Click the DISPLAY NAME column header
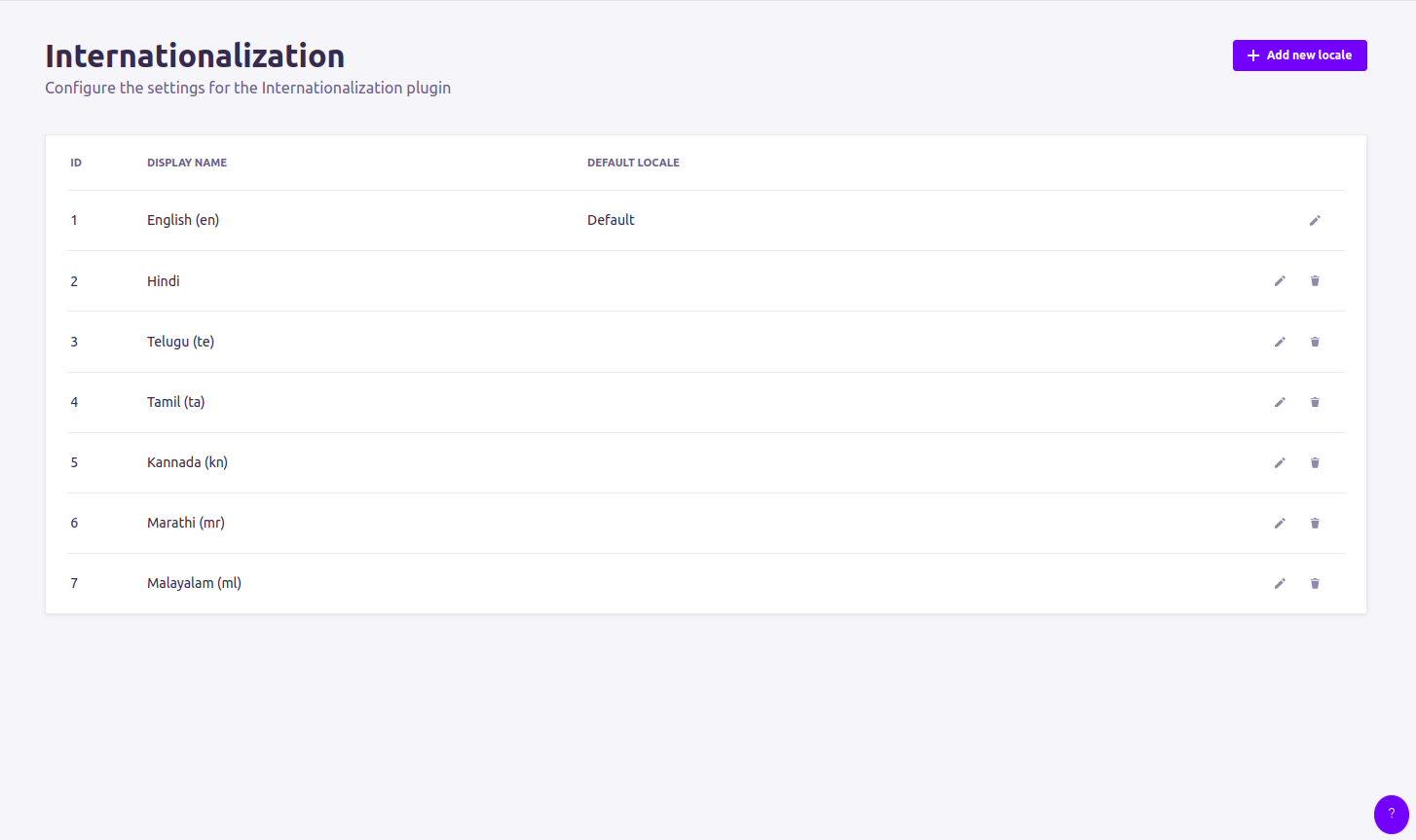The height and width of the screenshot is (840, 1416). 187,163
